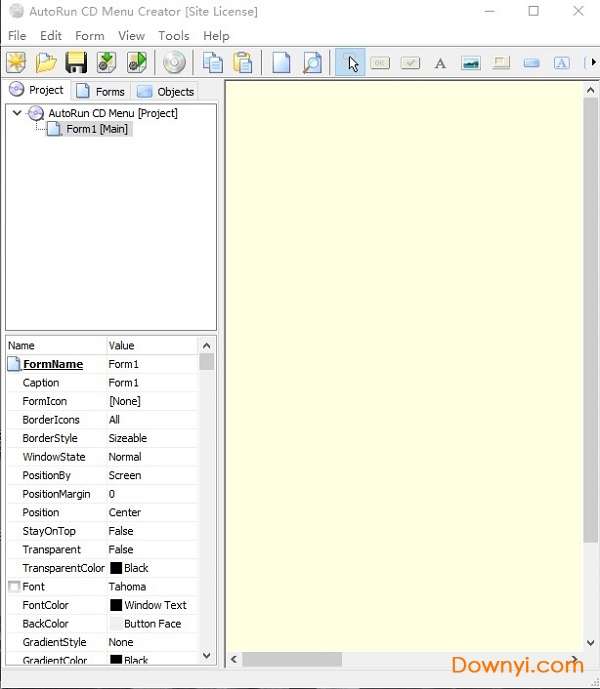Select AutoRun CD Menu [Project] tree item
This screenshot has height=689, width=600.
[113, 113]
